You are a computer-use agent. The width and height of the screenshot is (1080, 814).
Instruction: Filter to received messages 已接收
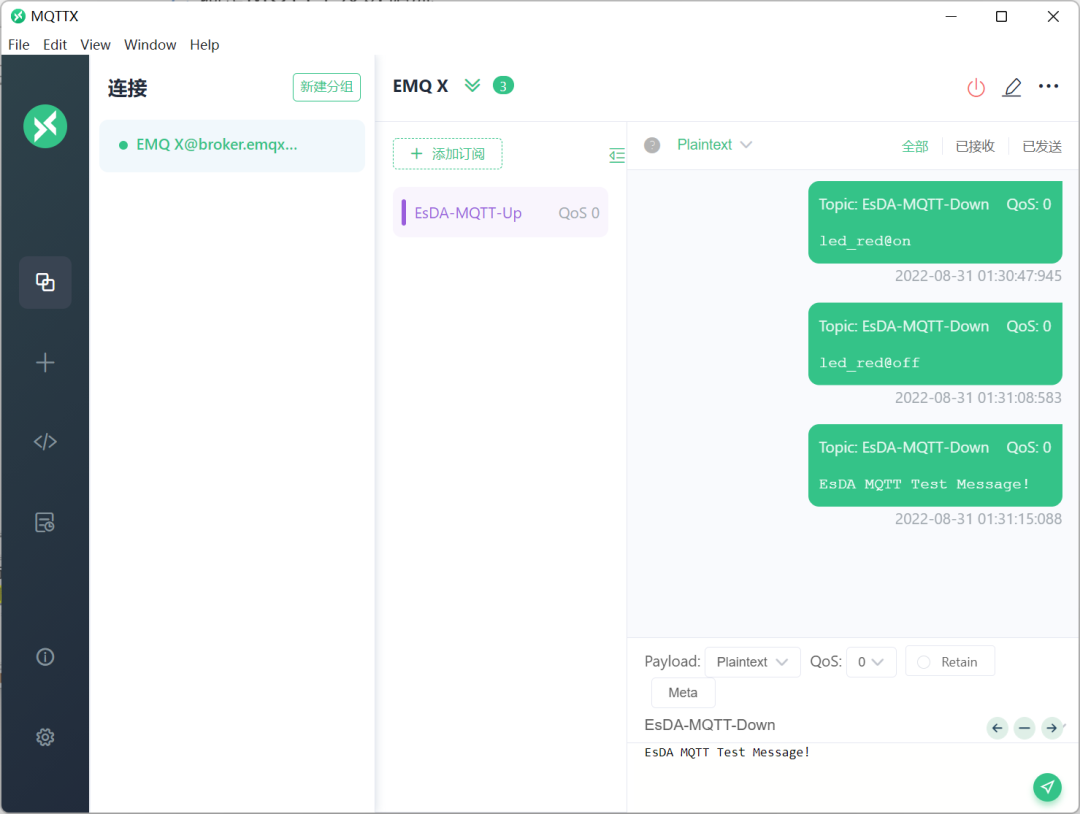pyautogui.click(x=975, y=146)
